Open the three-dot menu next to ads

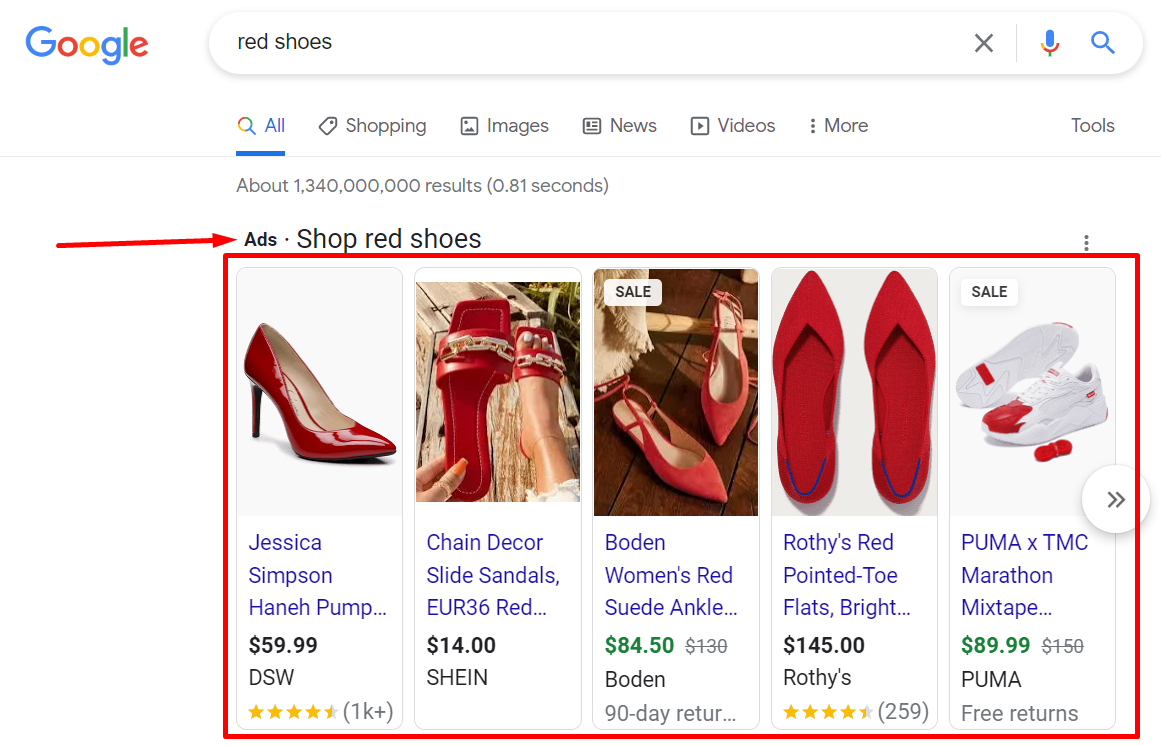(x=1086, y=242)
